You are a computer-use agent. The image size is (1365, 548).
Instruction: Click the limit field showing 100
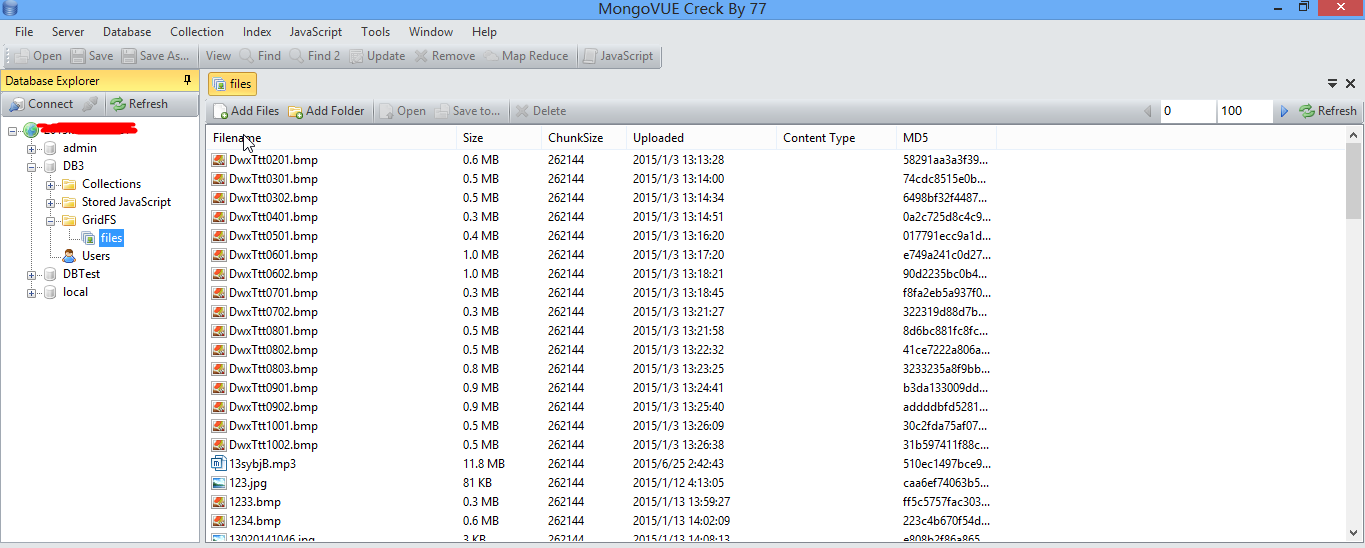[1245, 111]
